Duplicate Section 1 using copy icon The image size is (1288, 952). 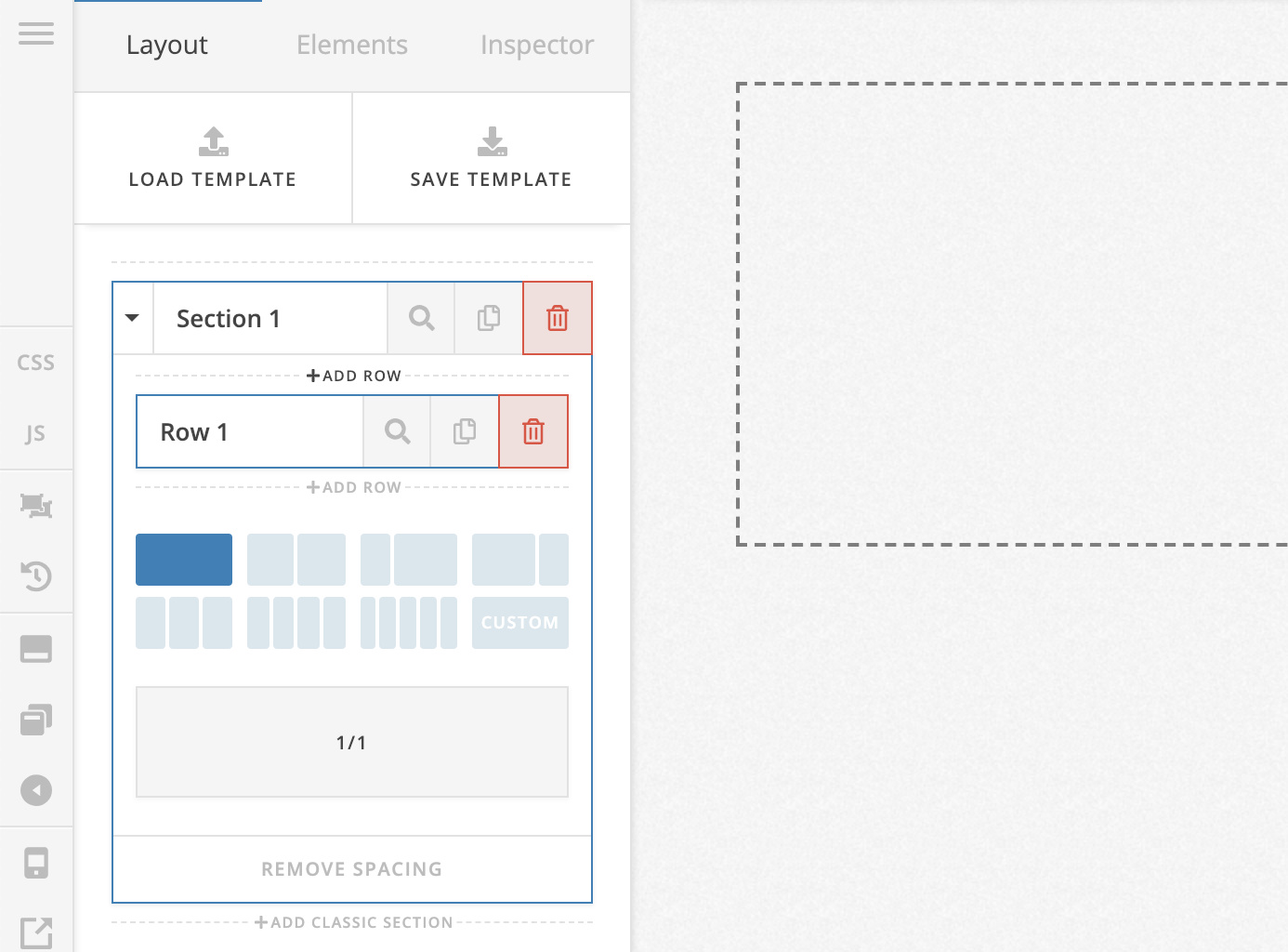489,318
